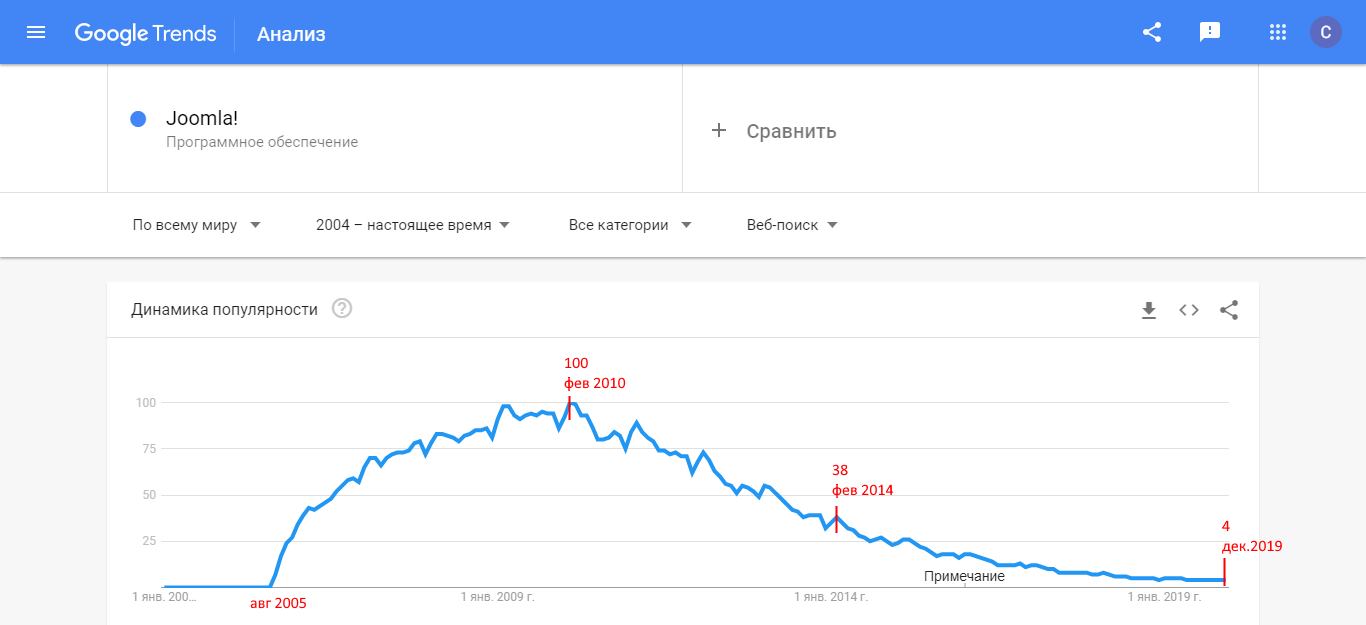Screen dimensions: 1366x625
Task: Open the user account avatar
Action: 1326,33
